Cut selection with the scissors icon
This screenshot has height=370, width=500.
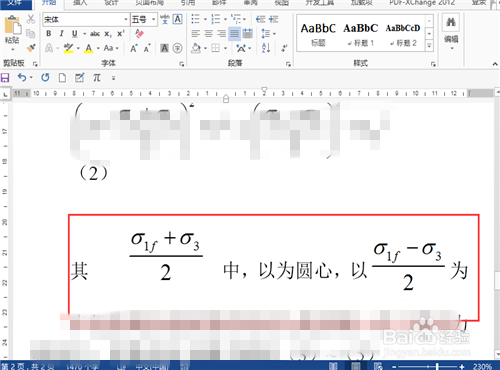click(x=31, y=19)
